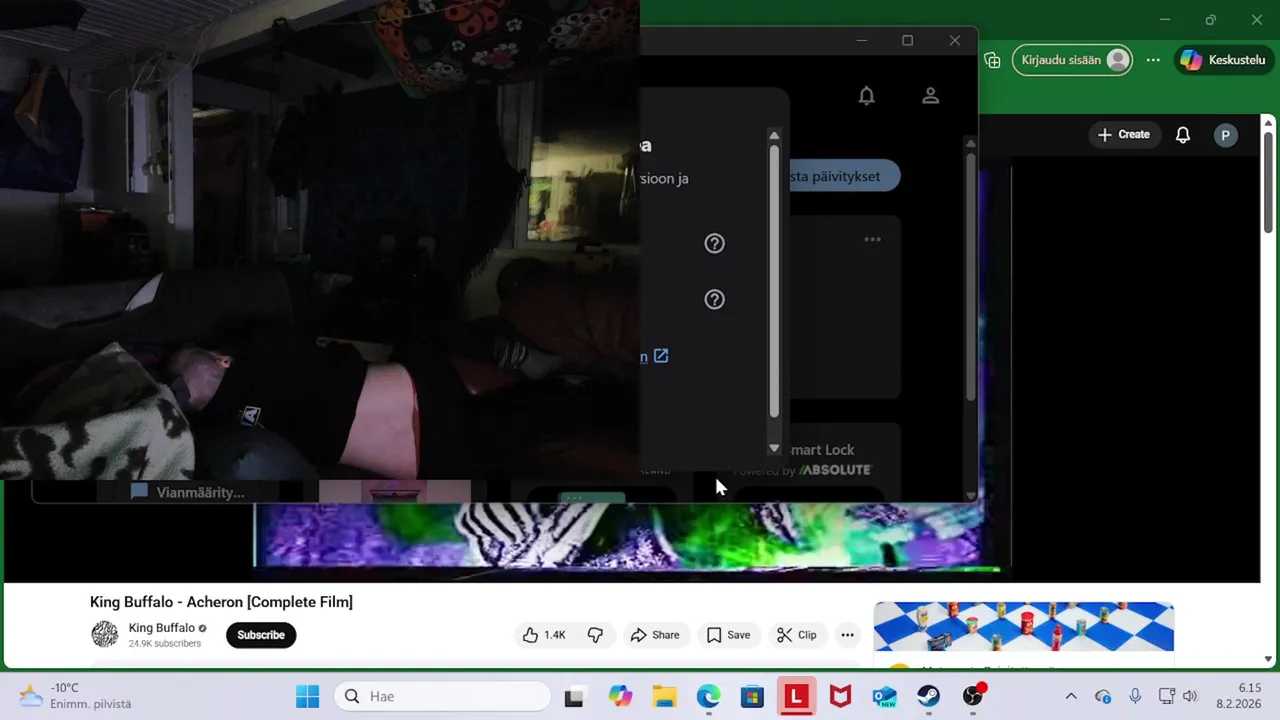
Task: Open three-dot menu on dark card
Action: pos(872,240)
